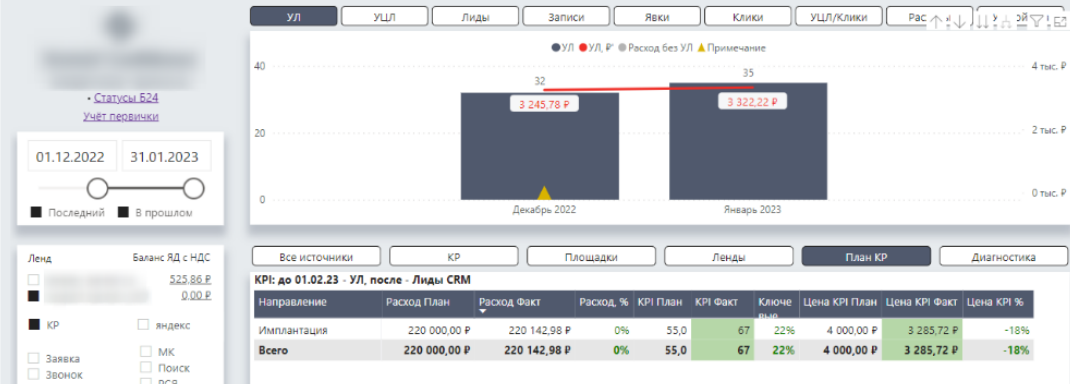The height and width of the screenshot is (384, 1070).
Task: Check the Поиск checkbox
Action: click(x=145, y=368)
